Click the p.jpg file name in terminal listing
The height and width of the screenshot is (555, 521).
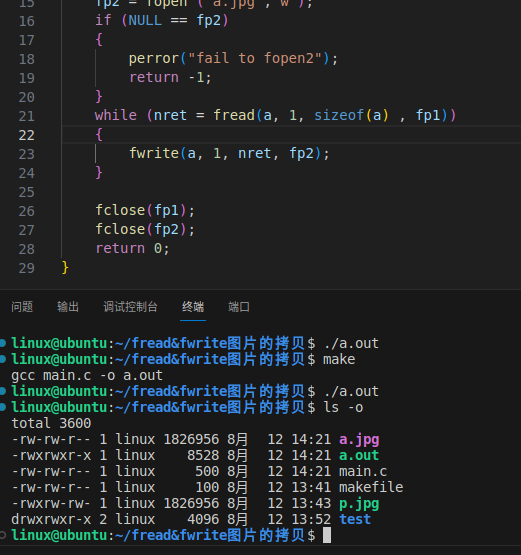pyautogui.click(x=359, y=504)
